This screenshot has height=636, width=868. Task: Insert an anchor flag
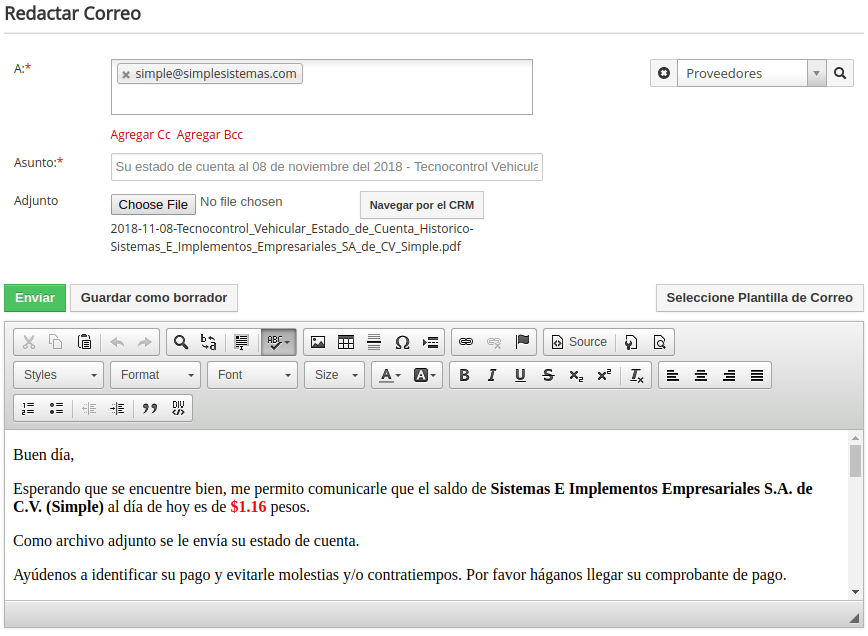click(x=522, y=342)
